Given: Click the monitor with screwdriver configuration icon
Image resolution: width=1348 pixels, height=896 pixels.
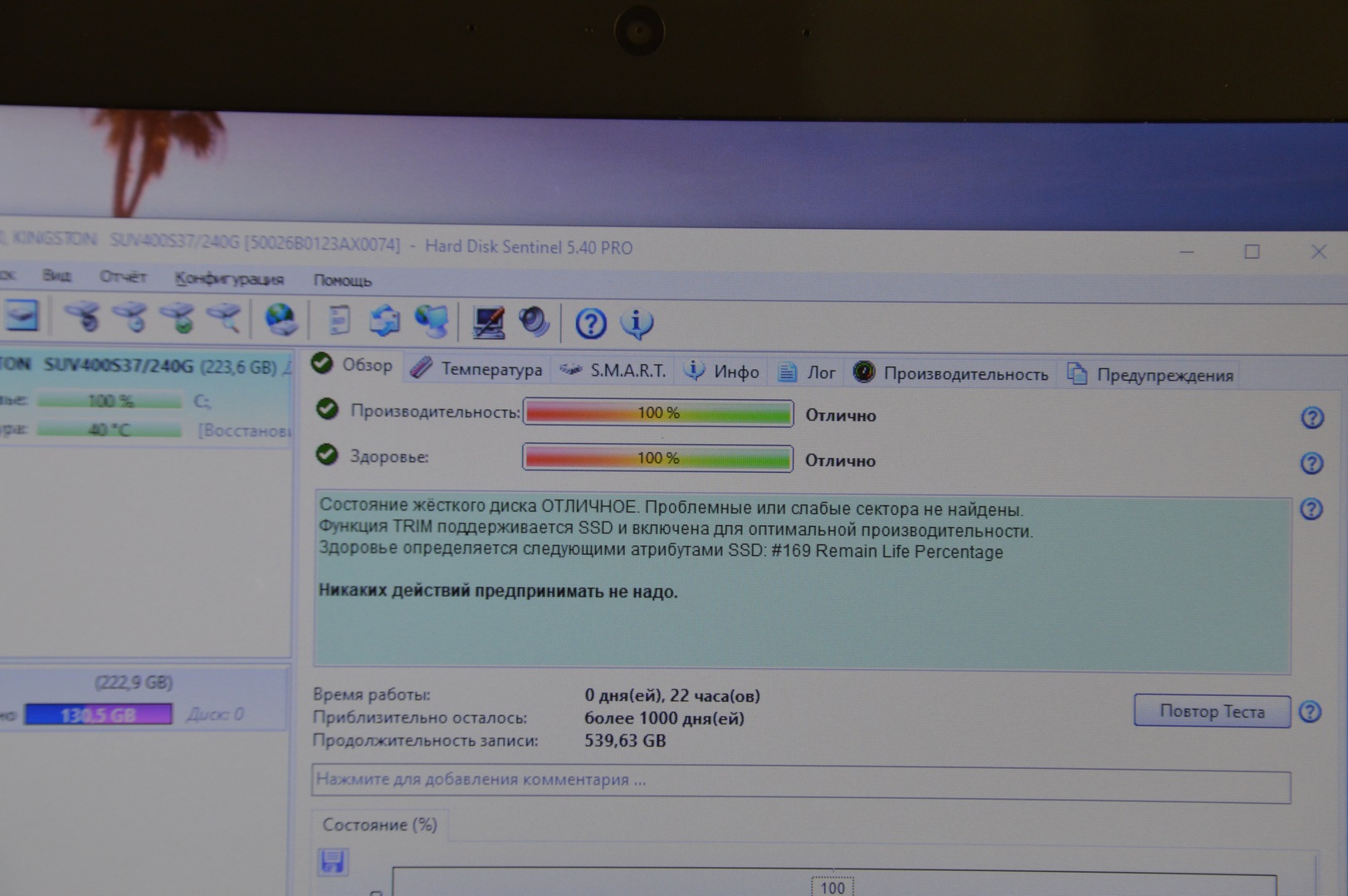Looking at the screenshot, I should [x=488, y=322].
